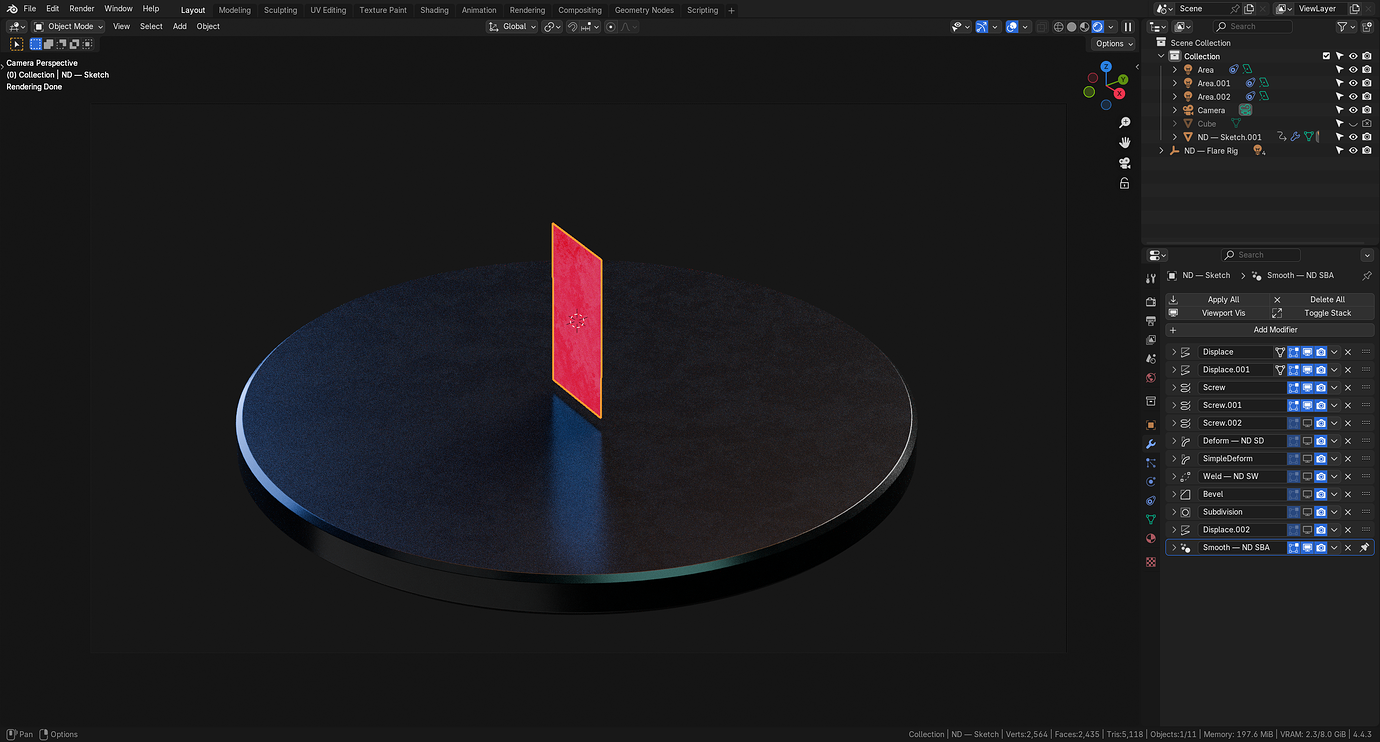Open the Modifiers wrench properties tab
Screen dimensions: 1380x742
[1151, 444]
